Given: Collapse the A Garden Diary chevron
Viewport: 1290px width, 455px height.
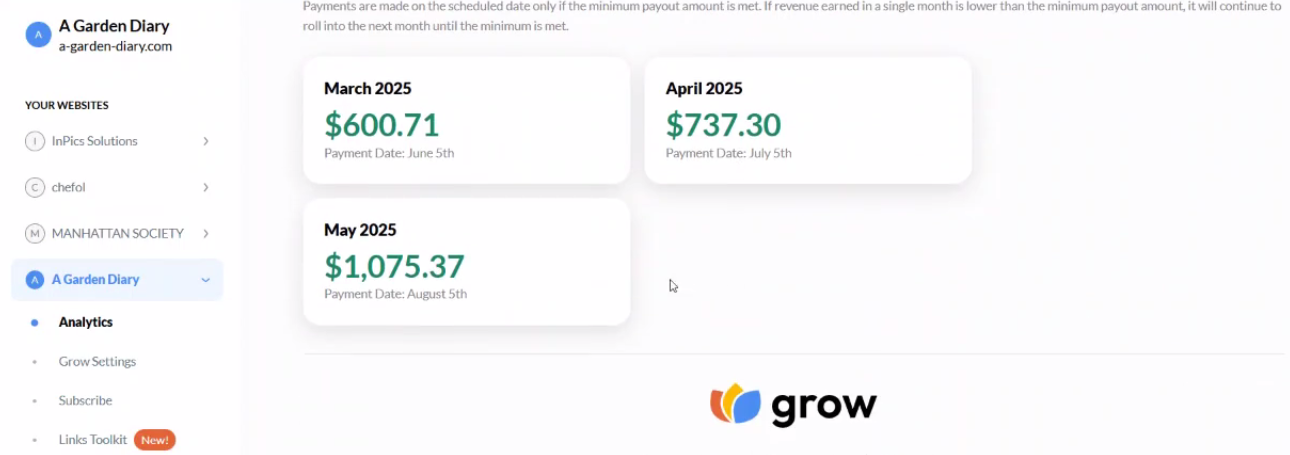Looking at the screenshot, I should pos(206,280).
